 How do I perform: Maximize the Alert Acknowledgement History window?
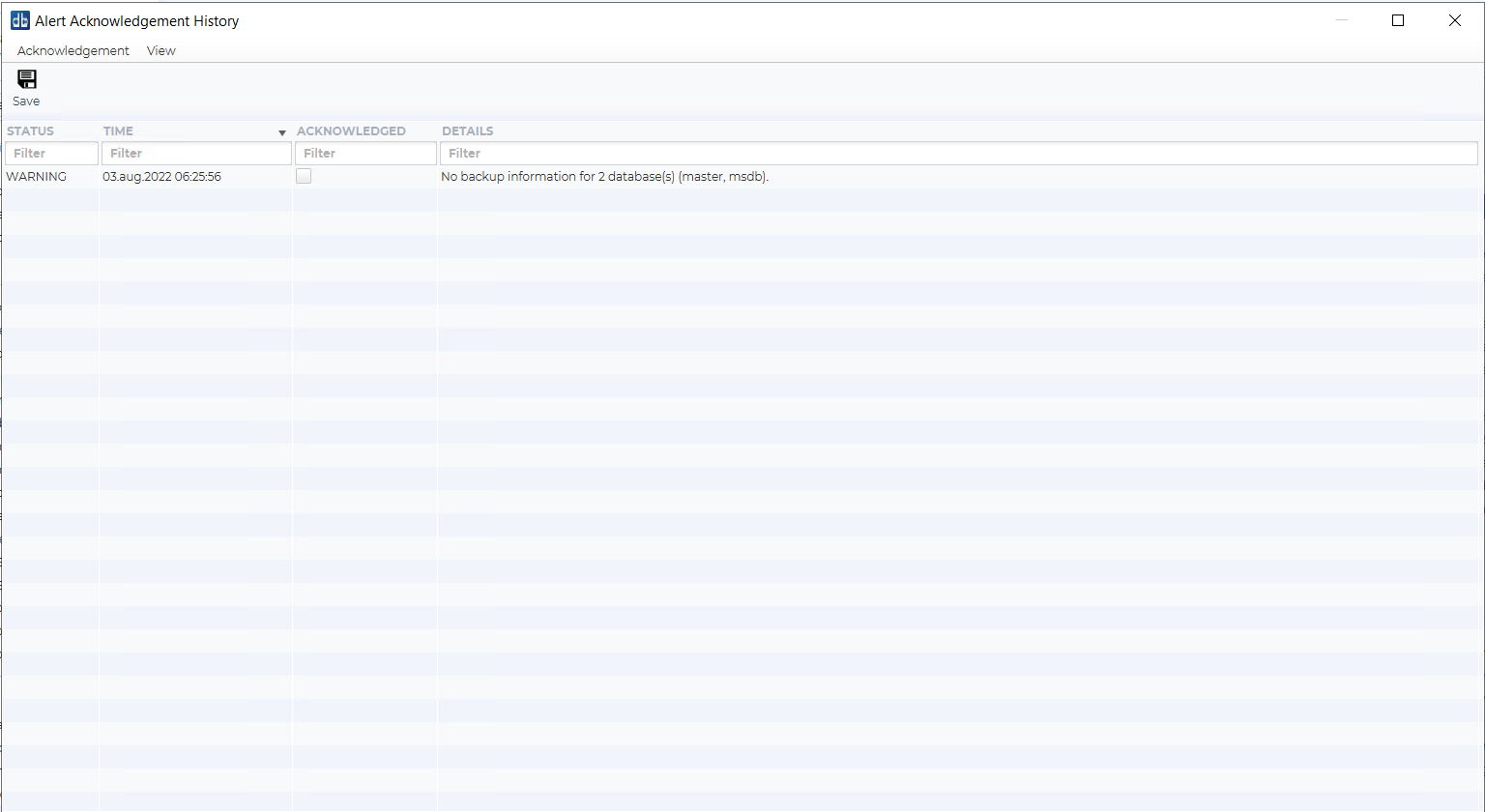point(1397,20)
